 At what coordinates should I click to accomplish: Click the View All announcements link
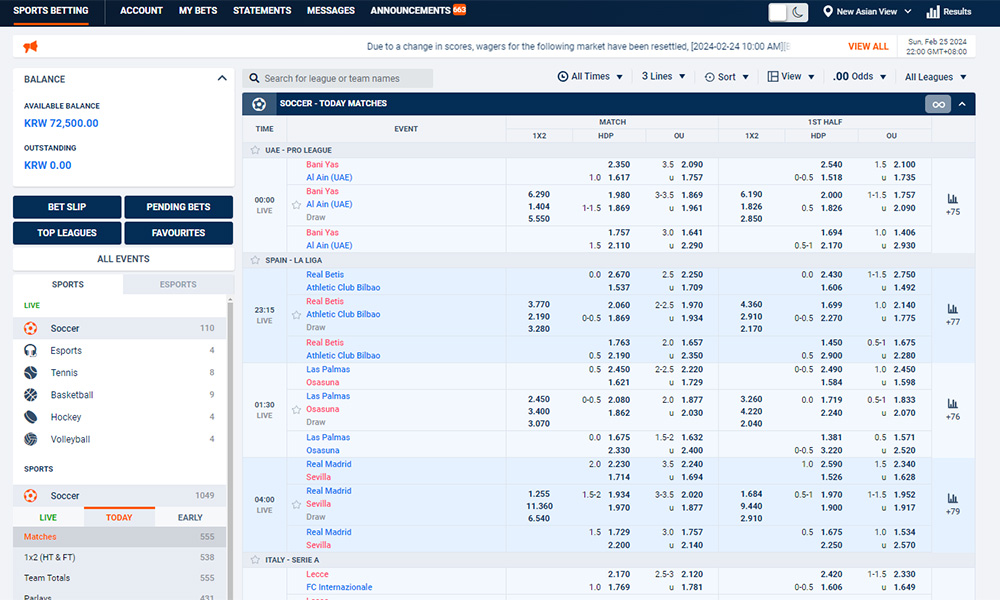[867, 47]
